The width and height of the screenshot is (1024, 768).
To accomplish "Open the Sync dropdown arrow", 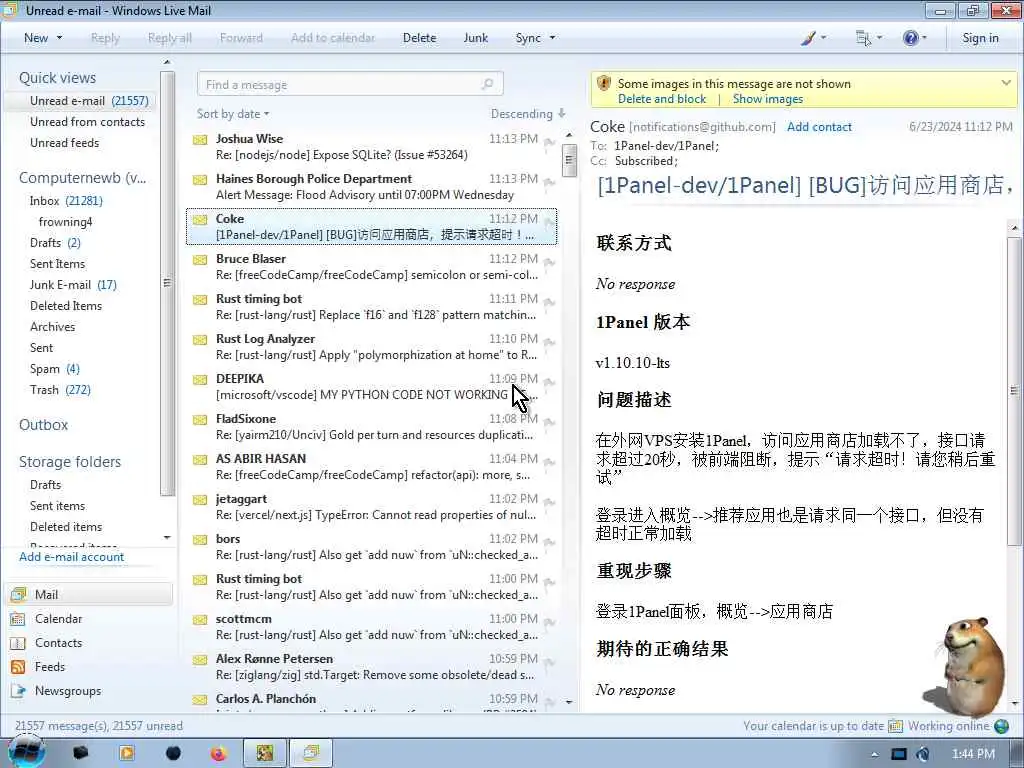I will (x=552, y=38).
